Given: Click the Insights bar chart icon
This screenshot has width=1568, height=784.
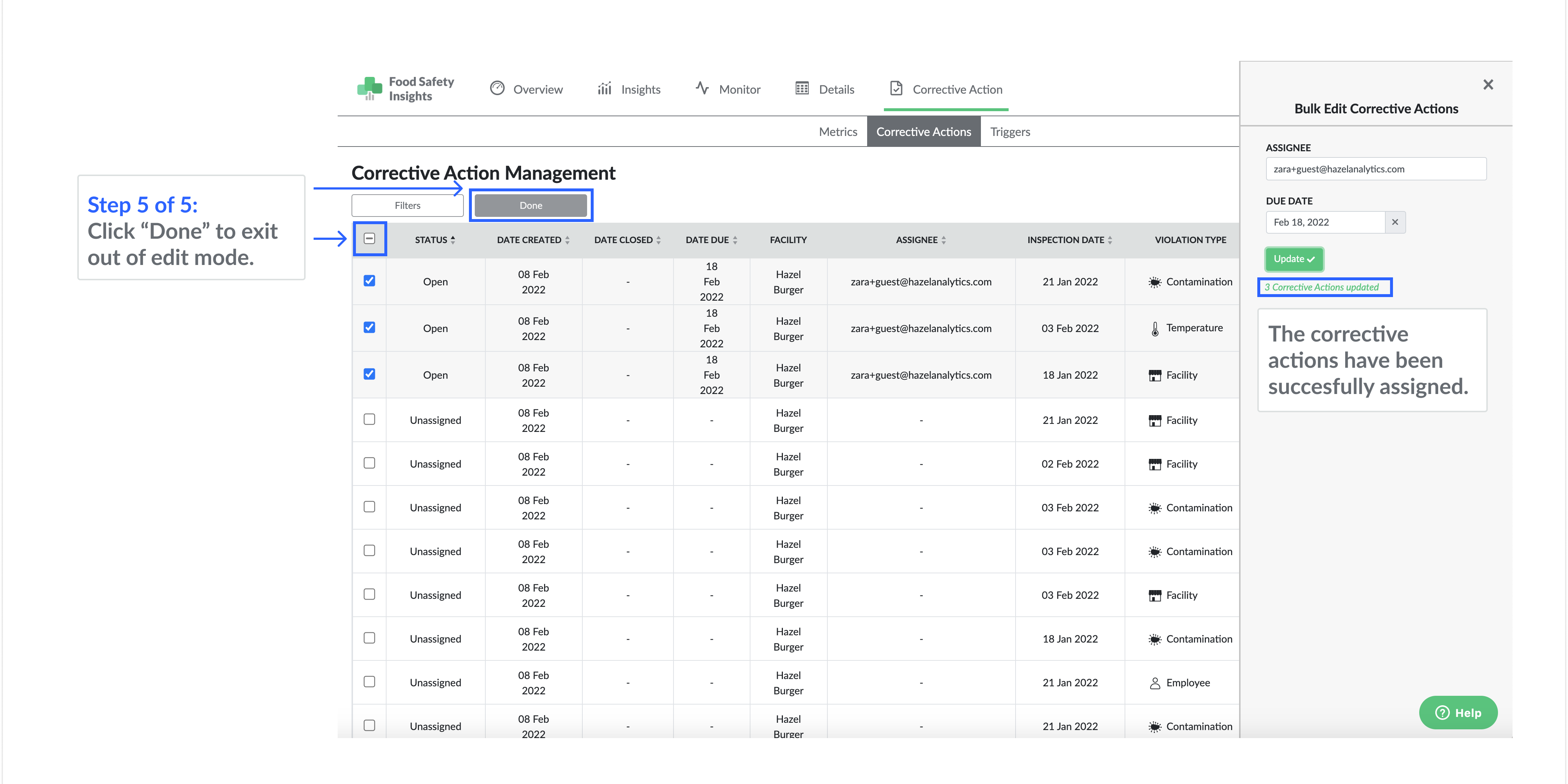Looking at the screenshot, I should click(605, 89).
